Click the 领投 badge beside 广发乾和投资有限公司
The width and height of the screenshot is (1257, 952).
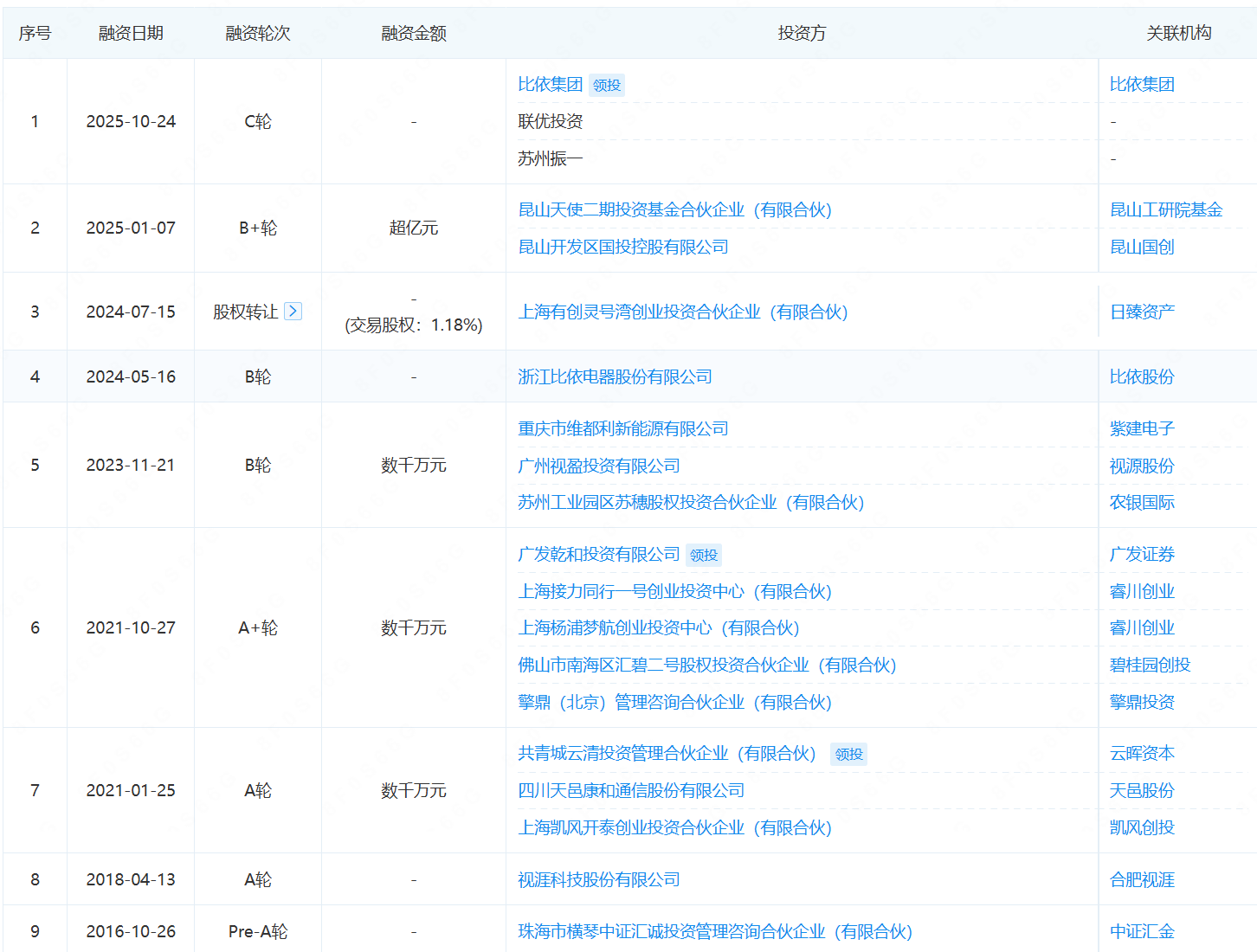(704, 556)
